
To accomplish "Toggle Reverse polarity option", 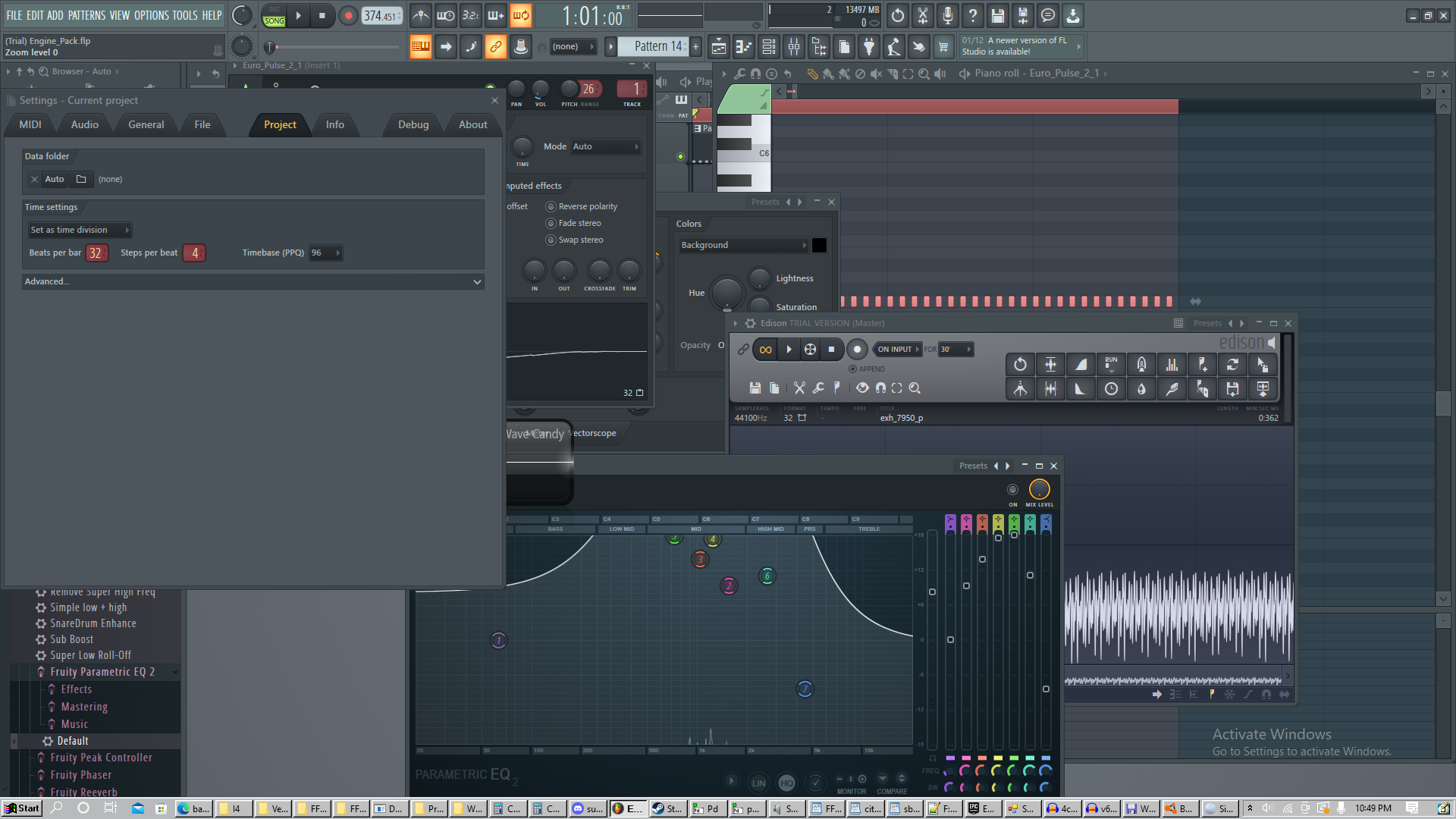I will click(551, 206).
